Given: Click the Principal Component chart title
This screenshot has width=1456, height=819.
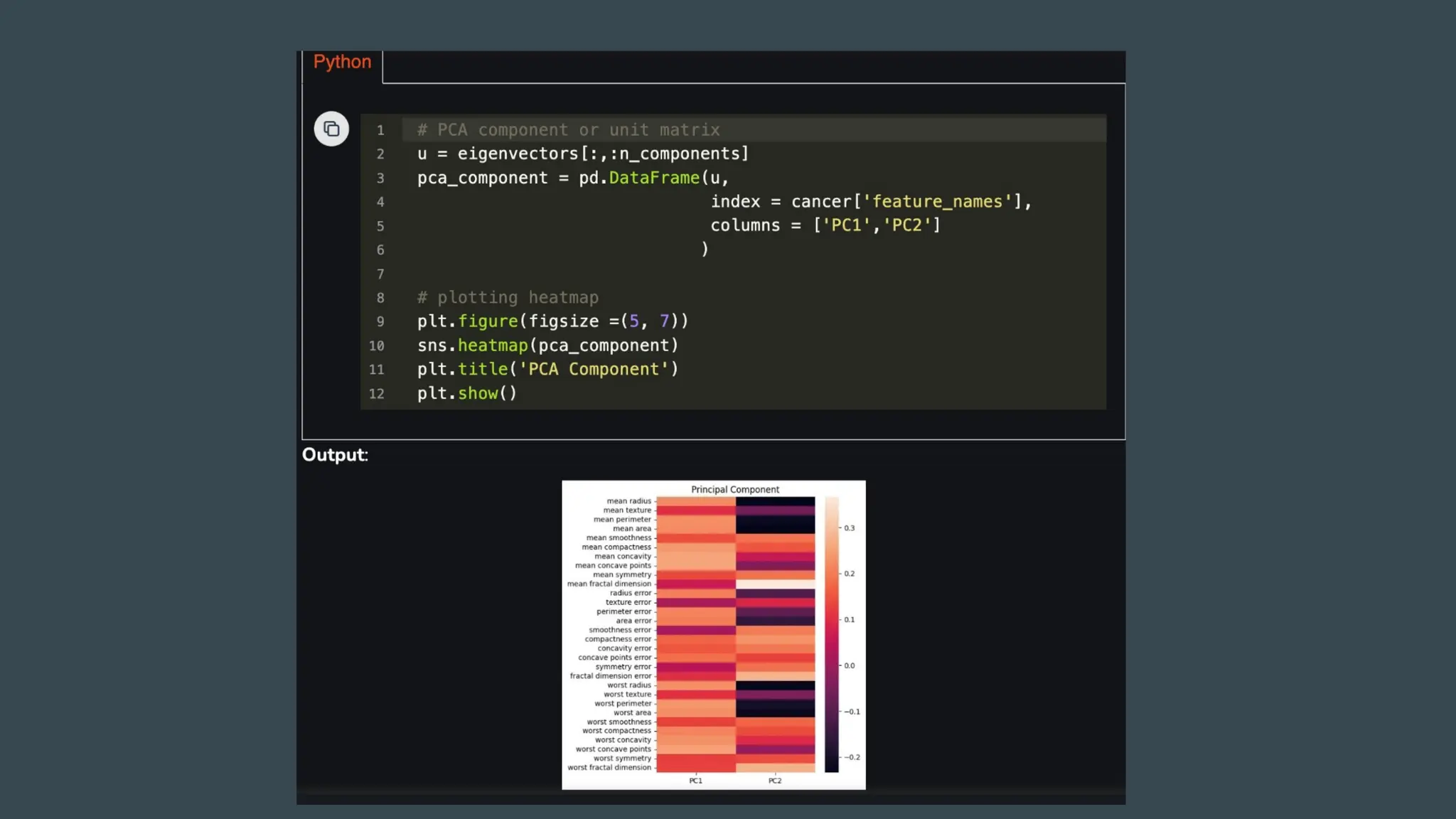Looking at the screenshot, I should pyautogui.click(x=734, y=489).
